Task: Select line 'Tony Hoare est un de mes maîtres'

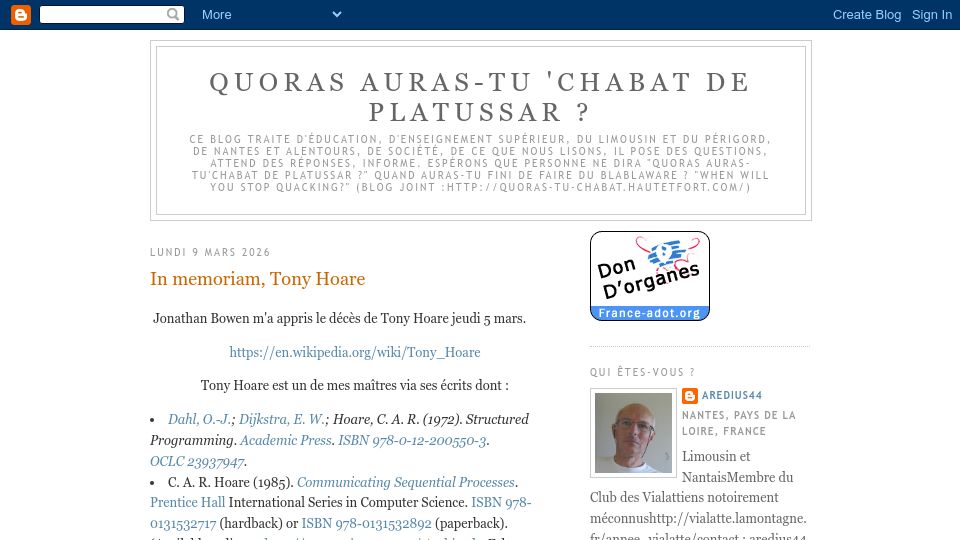Action: click(354, 386)
